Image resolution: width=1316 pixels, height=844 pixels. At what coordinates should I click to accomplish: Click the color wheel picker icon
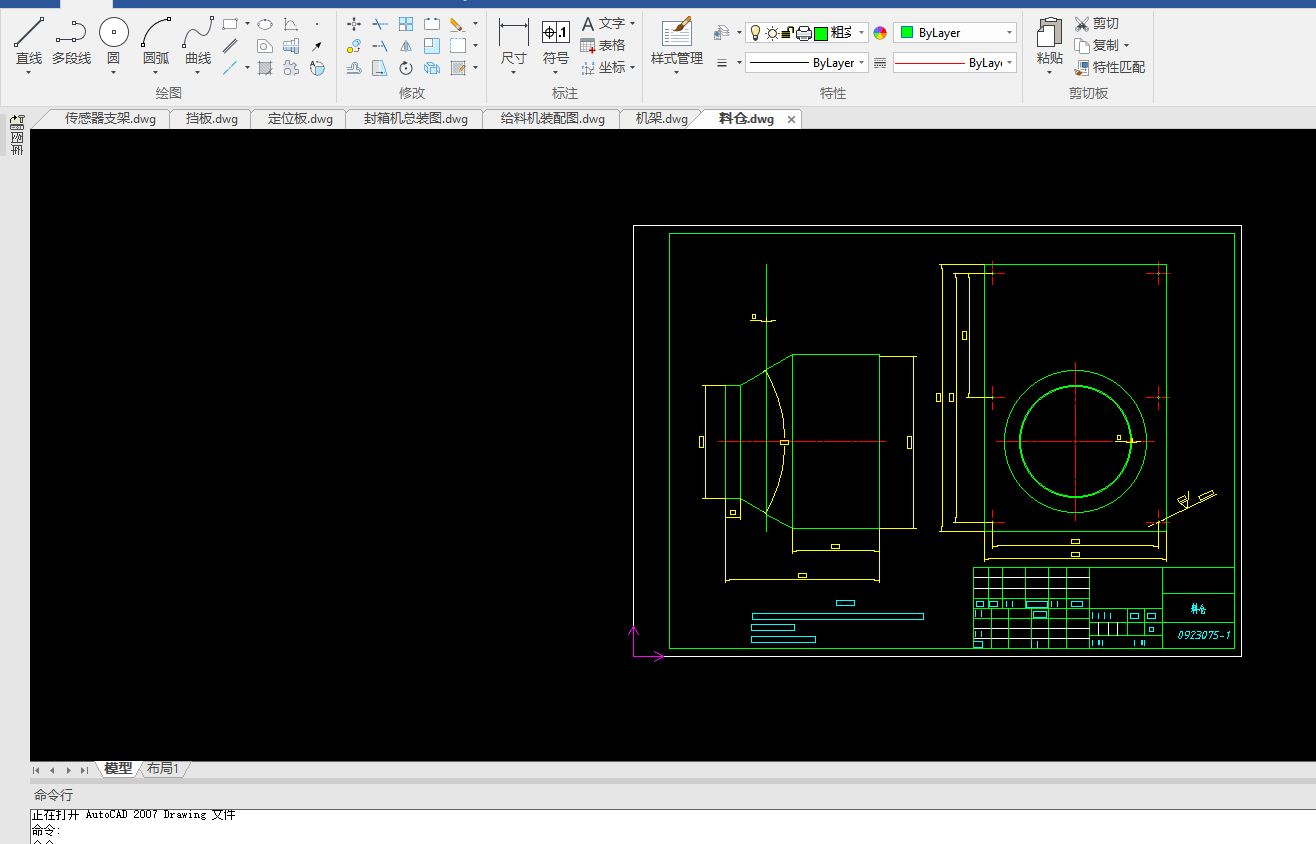click(x=880, y=33)
